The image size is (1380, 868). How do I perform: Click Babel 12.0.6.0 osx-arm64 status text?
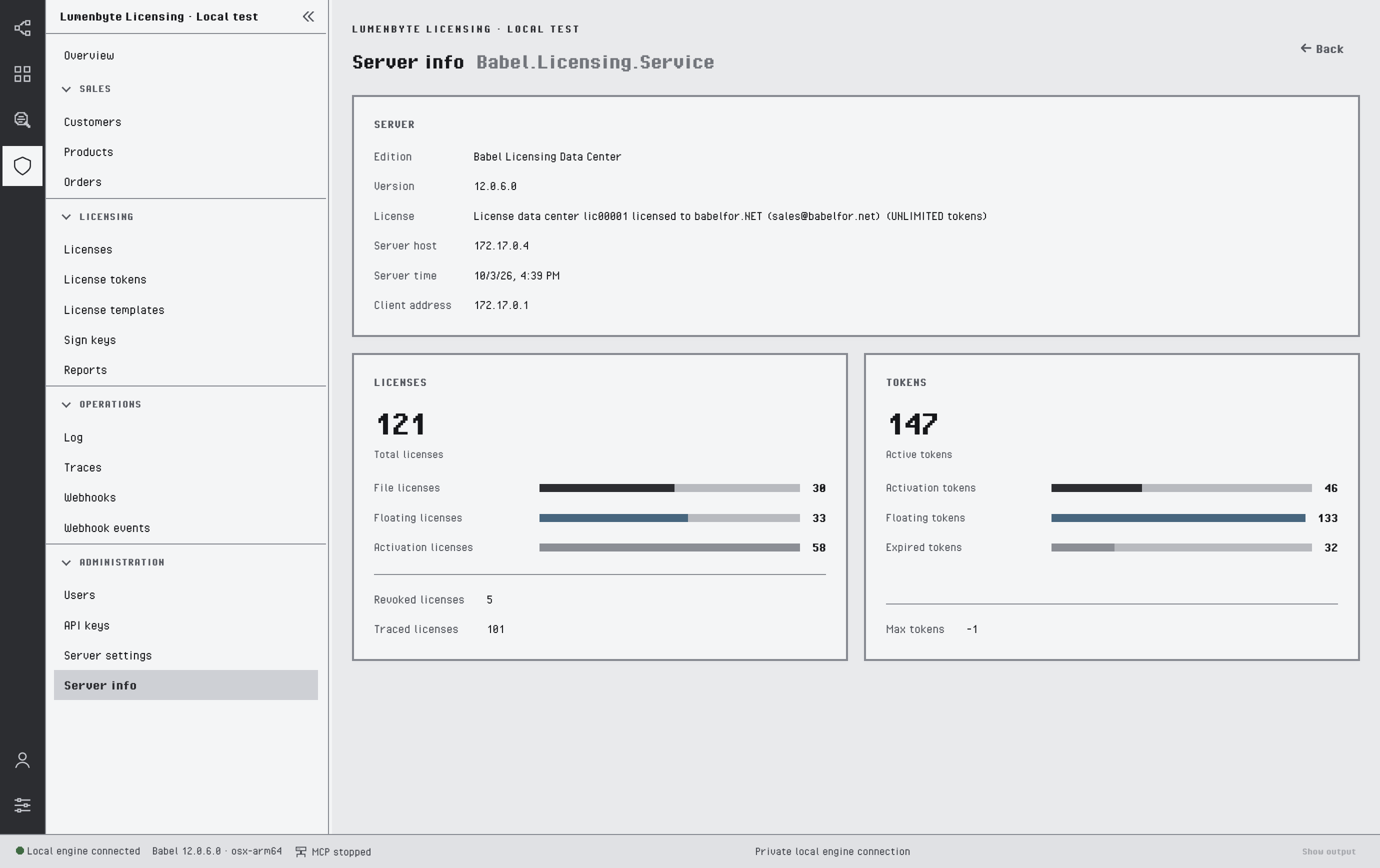tap(217, 851)
